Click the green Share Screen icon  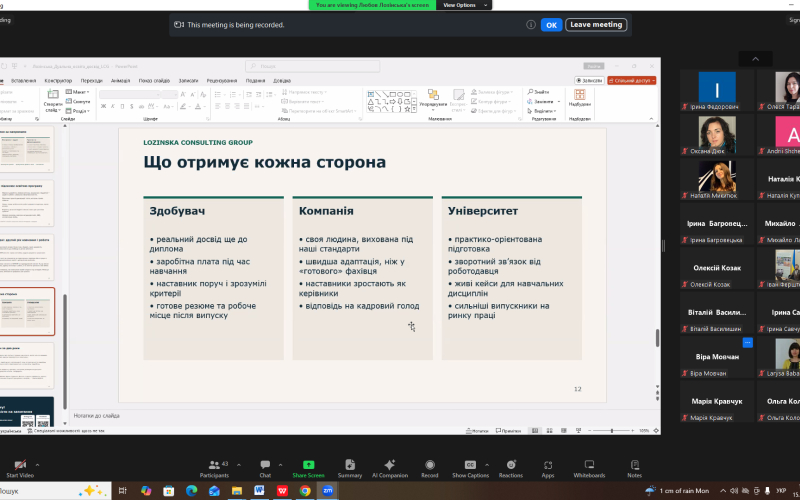308,465
